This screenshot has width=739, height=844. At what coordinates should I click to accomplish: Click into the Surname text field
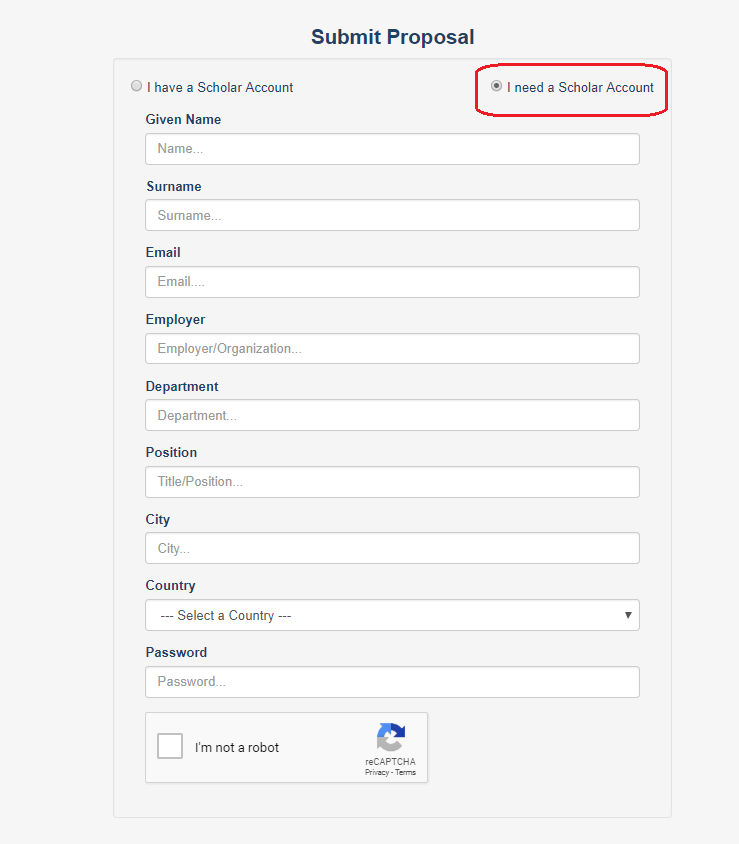pyautogui.click(x=392, y=215)
